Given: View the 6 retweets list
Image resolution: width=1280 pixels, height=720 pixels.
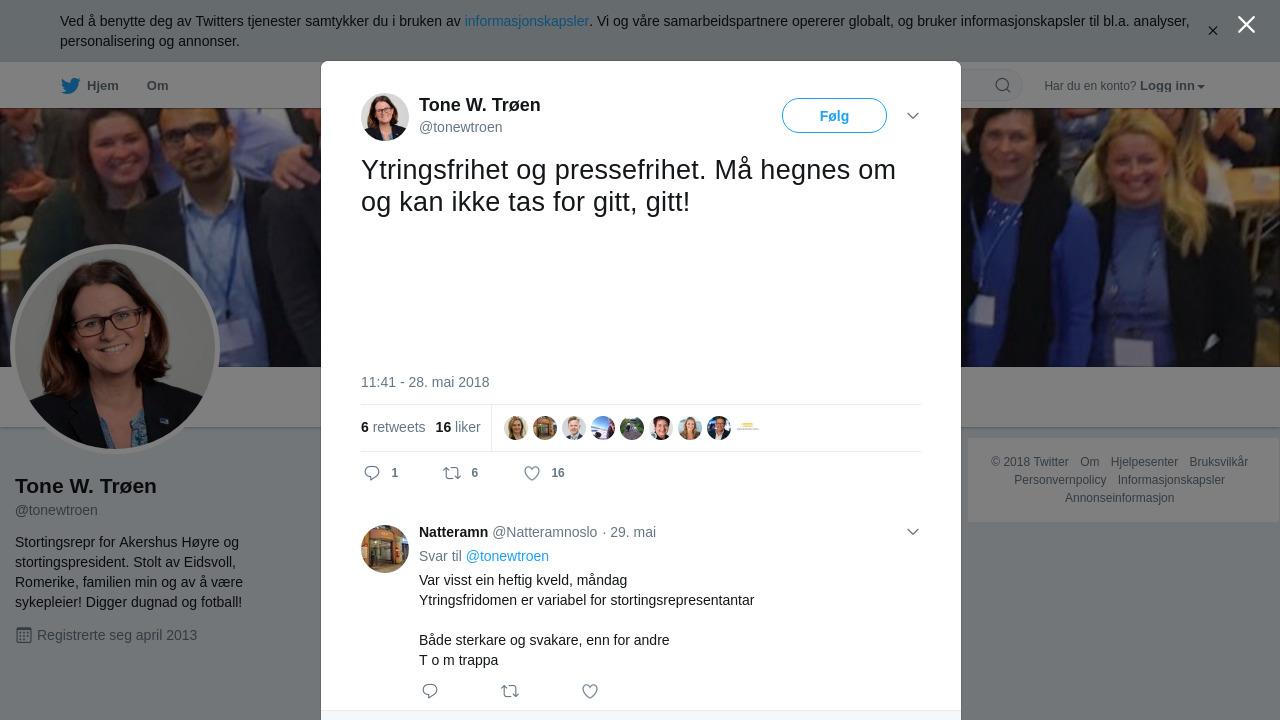Looking at the screenshot, I should [x=393, y=427].
